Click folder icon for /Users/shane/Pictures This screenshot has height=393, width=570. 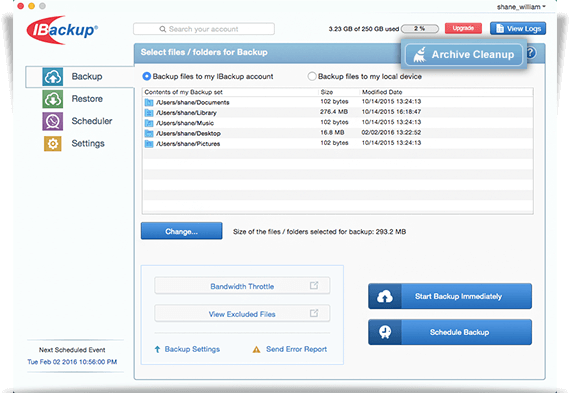[x=149, y=144]
